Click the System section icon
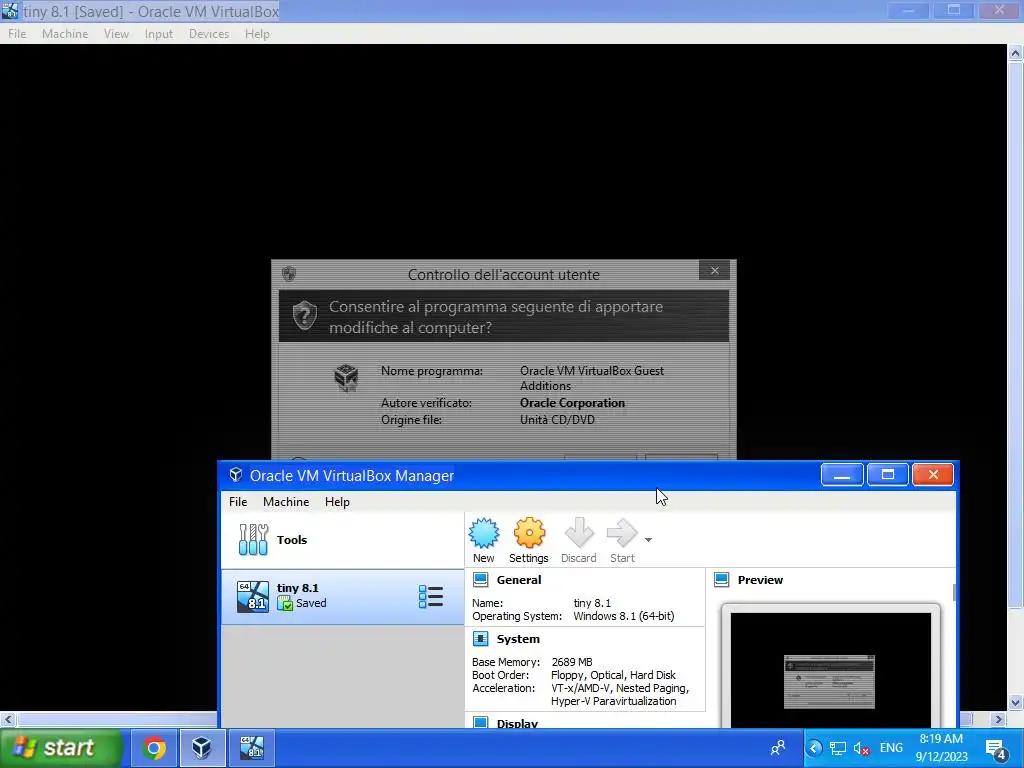Image resolution: width=1024 pixels, height=768 pixels. pos(481,639)
